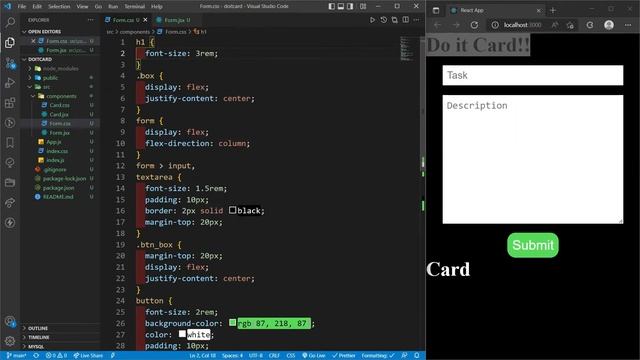Toggle the primary side bar layout icon
The image size is (640, 360).
pos(331,6)
